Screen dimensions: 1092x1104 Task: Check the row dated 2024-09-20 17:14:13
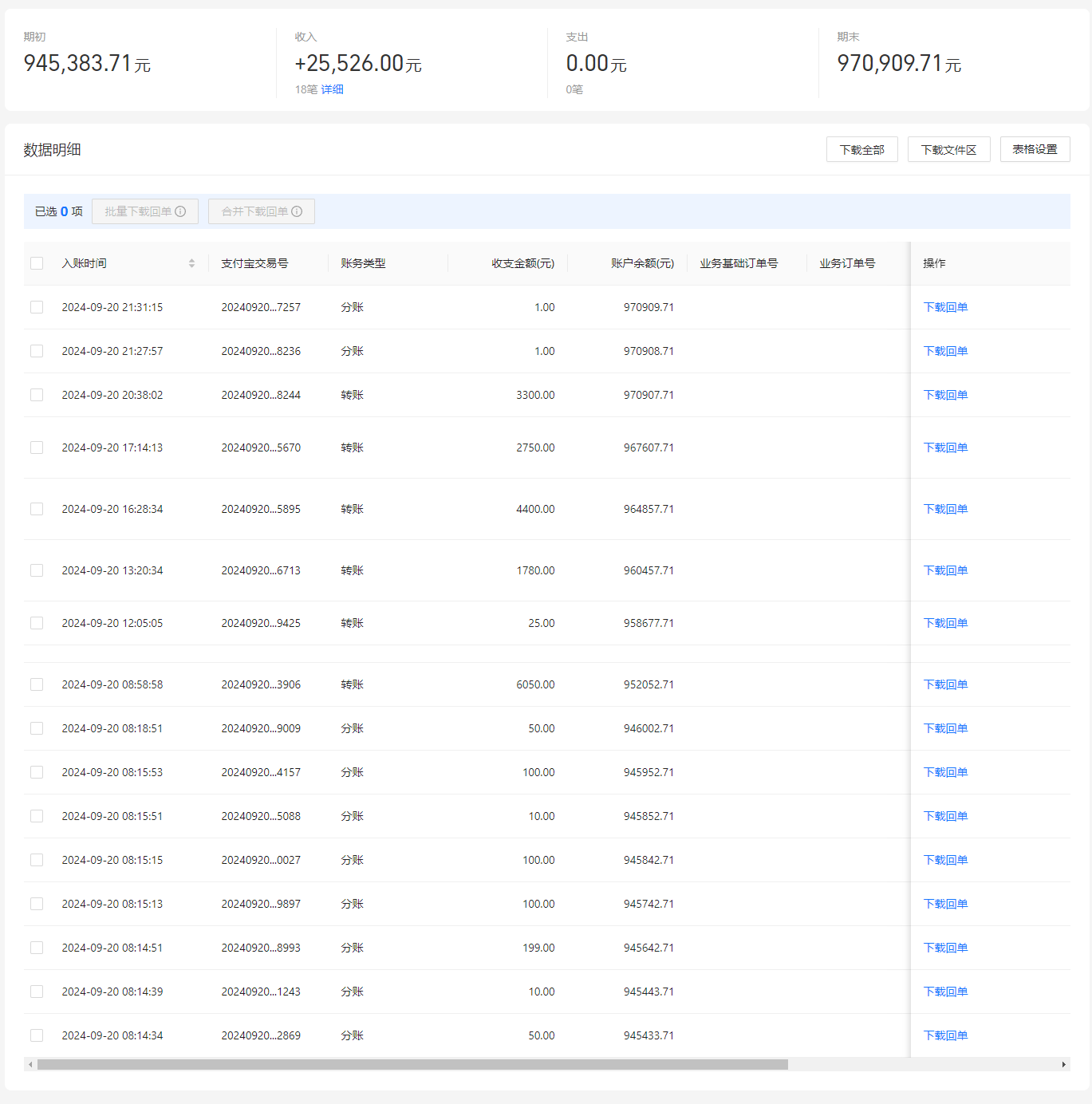coord(37,448)
